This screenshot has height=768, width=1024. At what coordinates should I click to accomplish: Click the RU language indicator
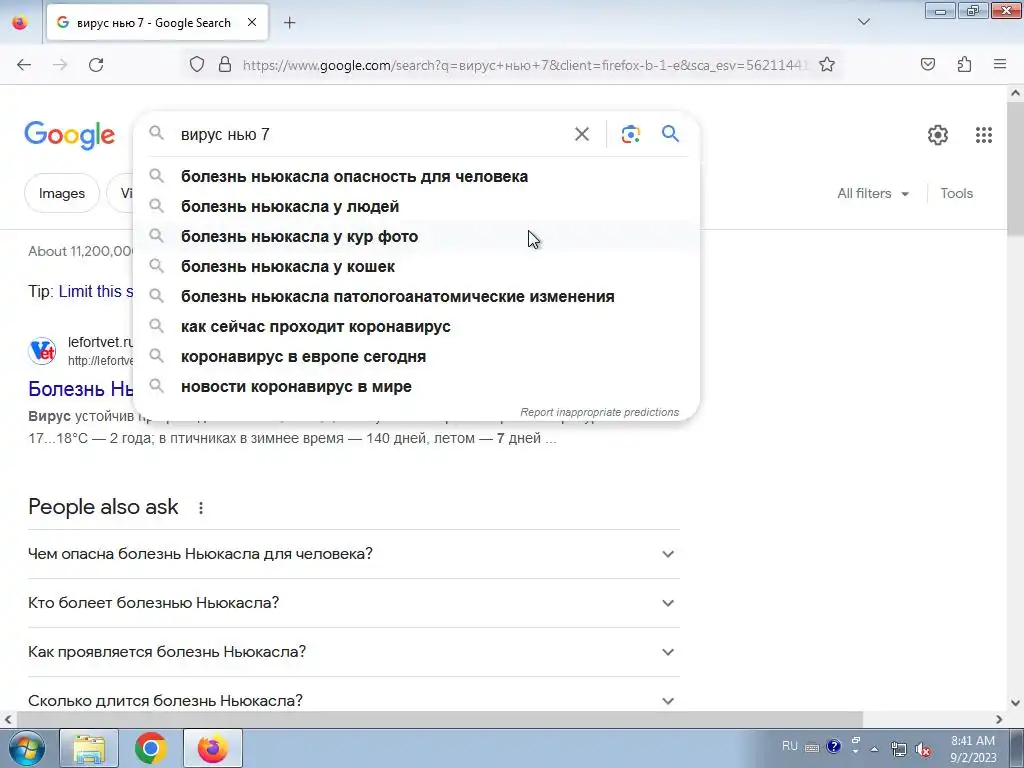(x=790, y=746)
